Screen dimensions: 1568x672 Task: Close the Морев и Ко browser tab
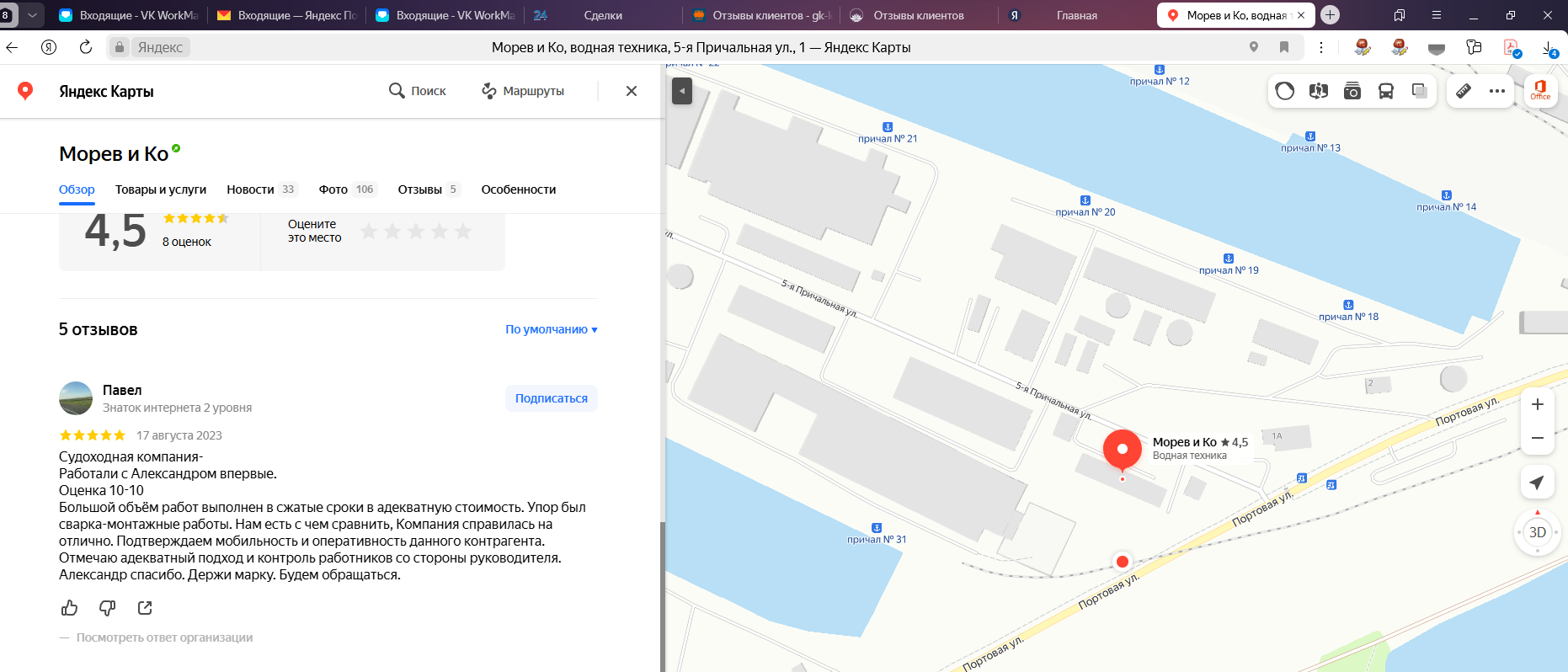coord(1301,15)
